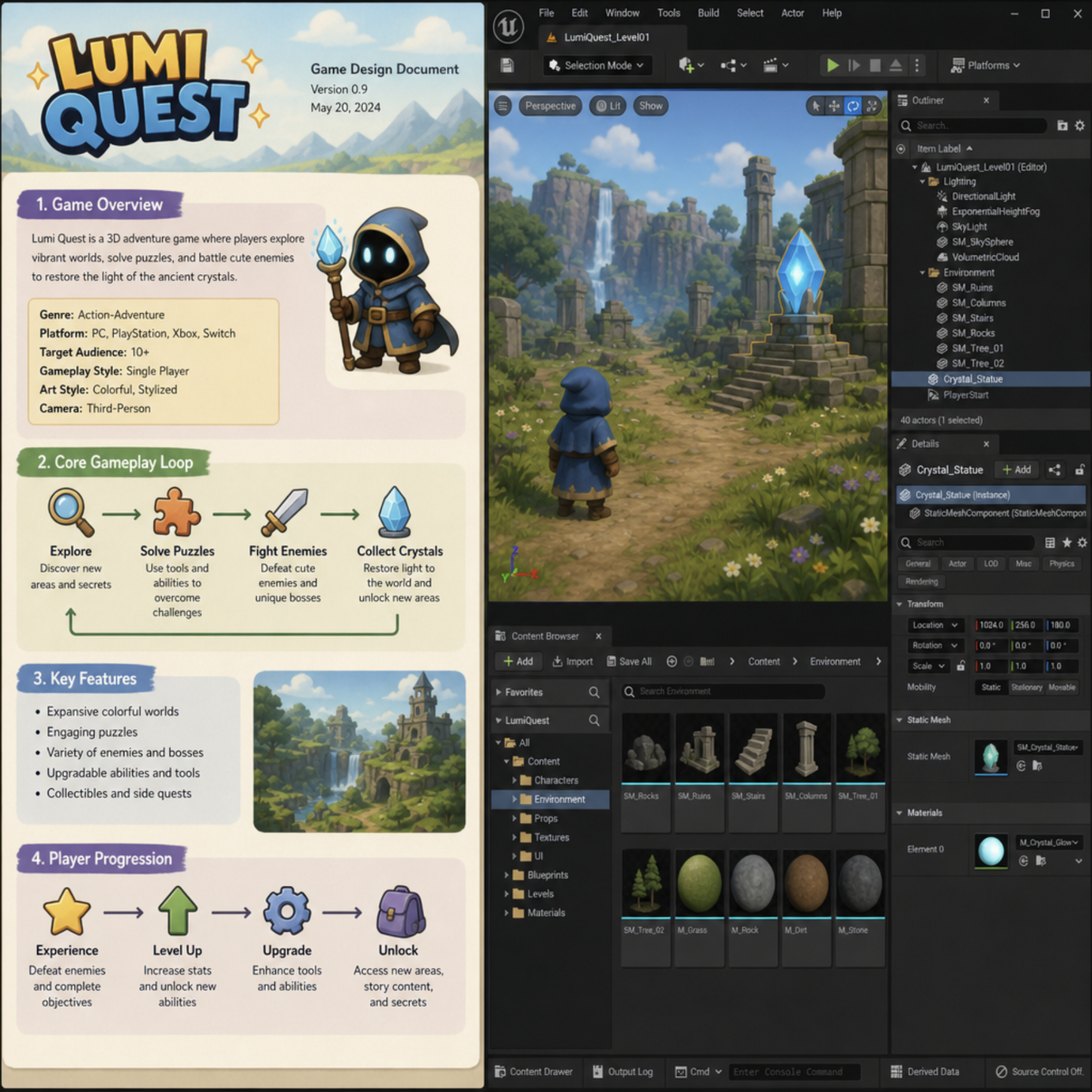Choose the rotate tool in viewport
This screenshot has height=1092, width=1092.
853,106
